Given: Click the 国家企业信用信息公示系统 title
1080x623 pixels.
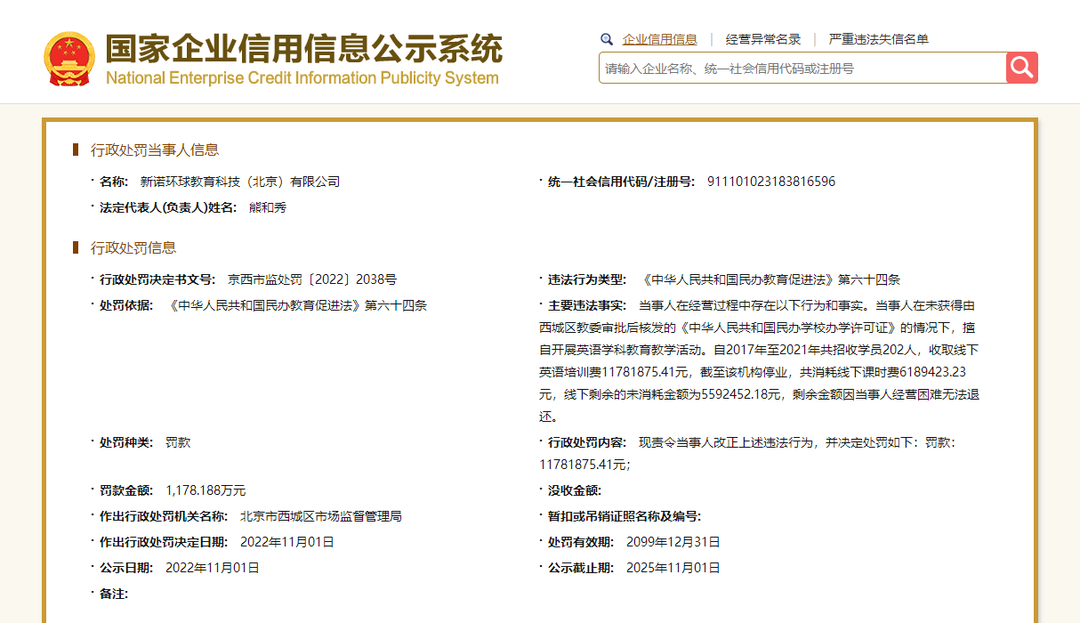Looking at the screenshot, I should coord(304,48).
